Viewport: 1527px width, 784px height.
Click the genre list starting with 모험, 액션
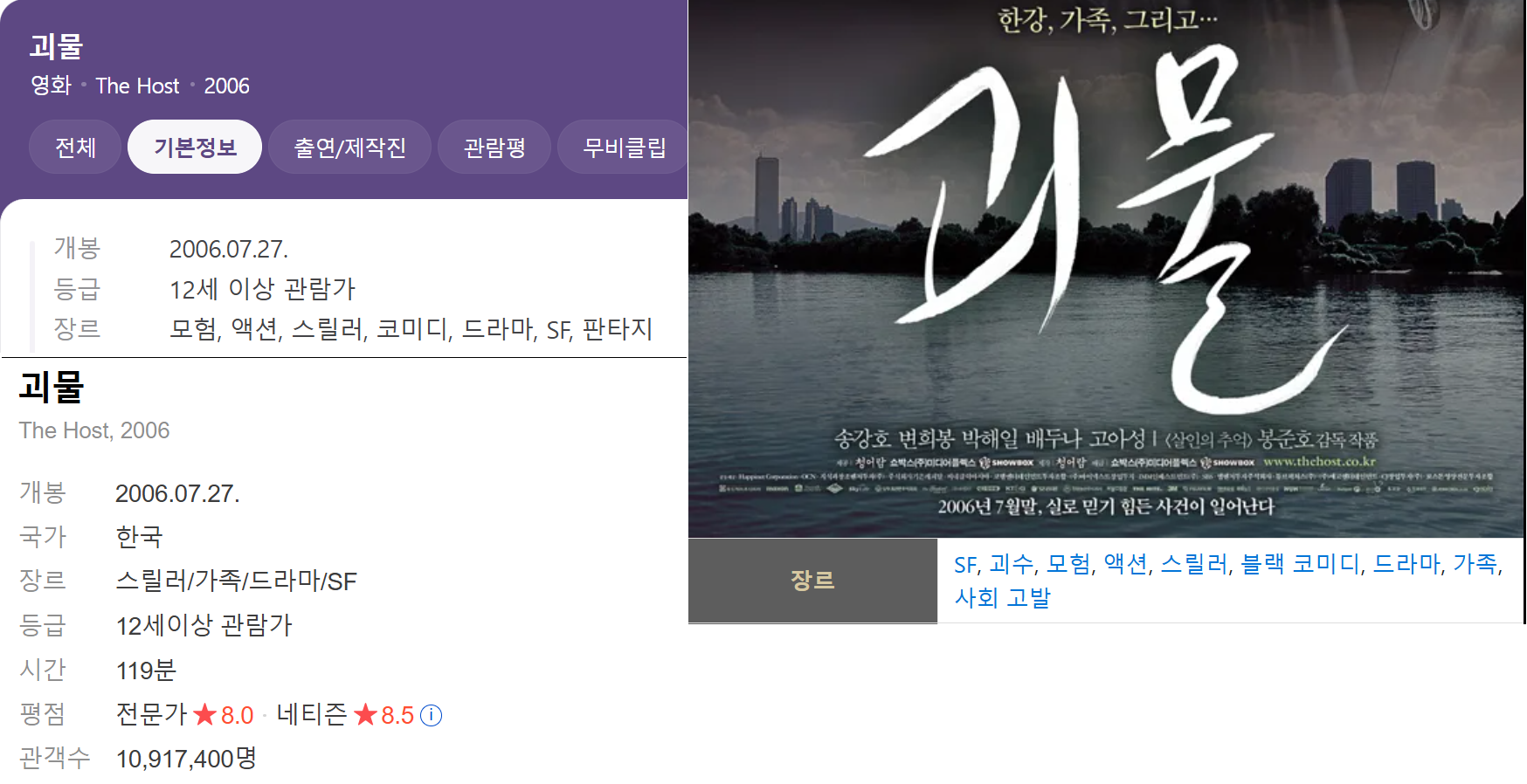pos(411,329)
